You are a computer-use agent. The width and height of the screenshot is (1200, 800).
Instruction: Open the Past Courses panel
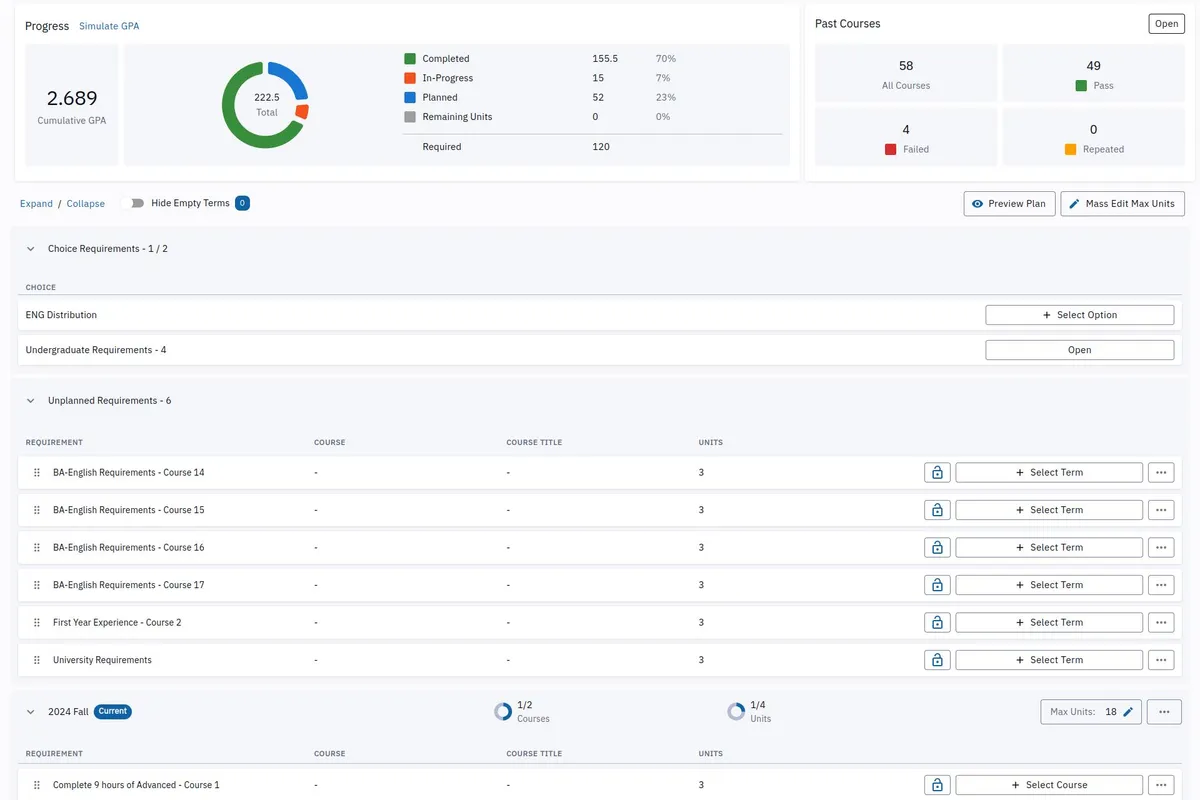[1166, 24]
